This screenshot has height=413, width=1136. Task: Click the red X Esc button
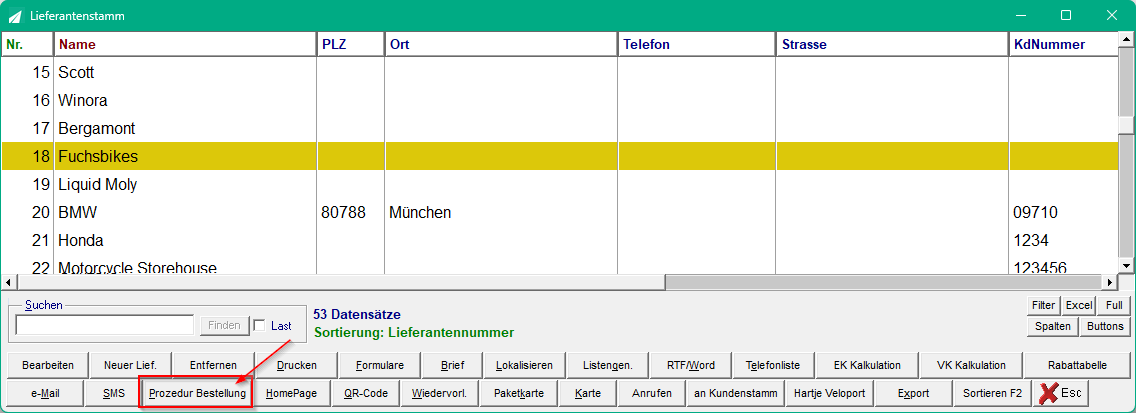[x=1061, y=393]
